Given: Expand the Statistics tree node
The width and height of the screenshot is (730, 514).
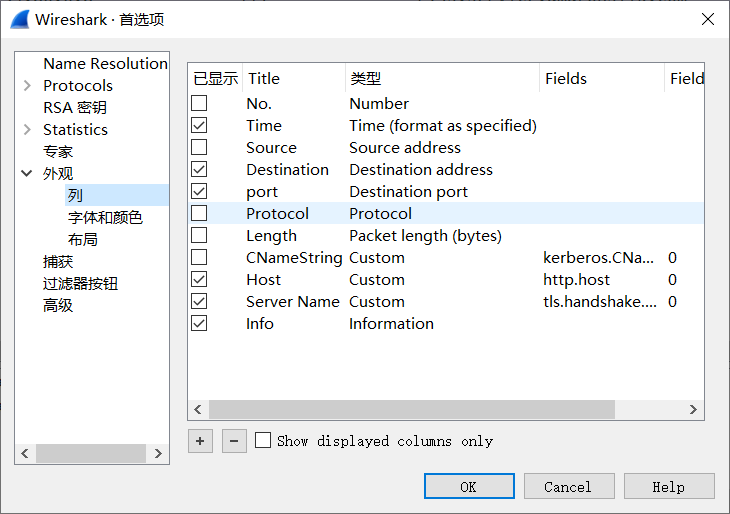Looking at the screenshot, I should pos(27,129).
